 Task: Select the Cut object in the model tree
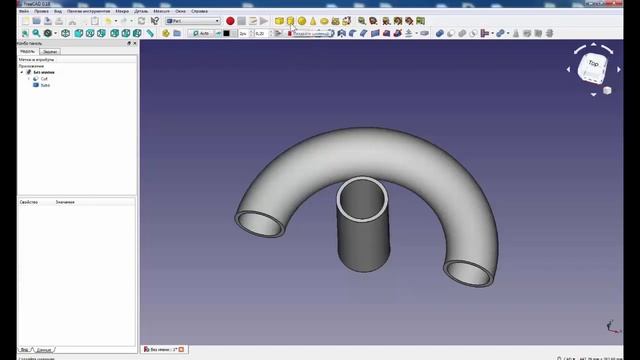(44, 79)
